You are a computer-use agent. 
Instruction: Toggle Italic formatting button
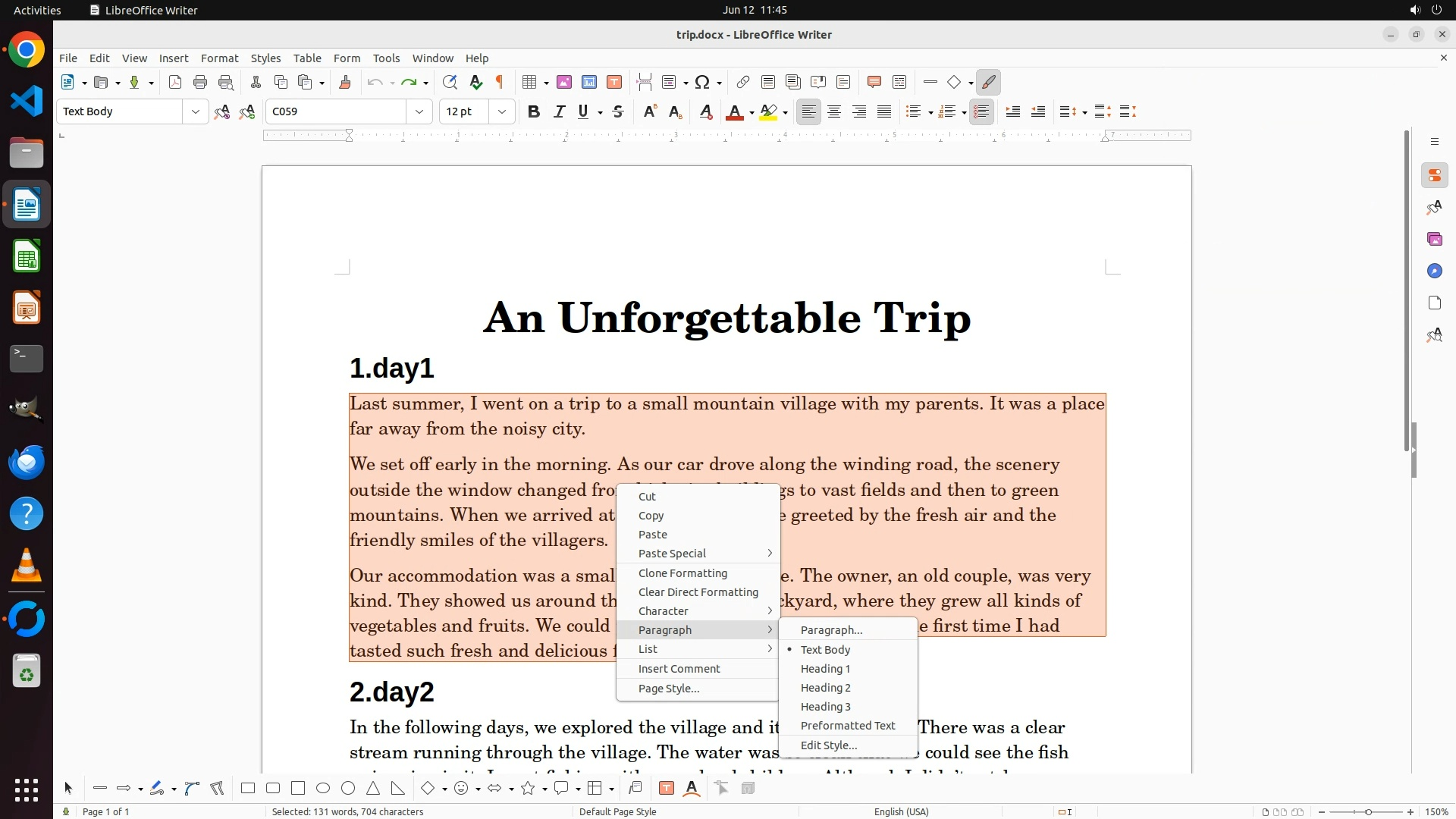pyautogui.click(x=559, y=111)
